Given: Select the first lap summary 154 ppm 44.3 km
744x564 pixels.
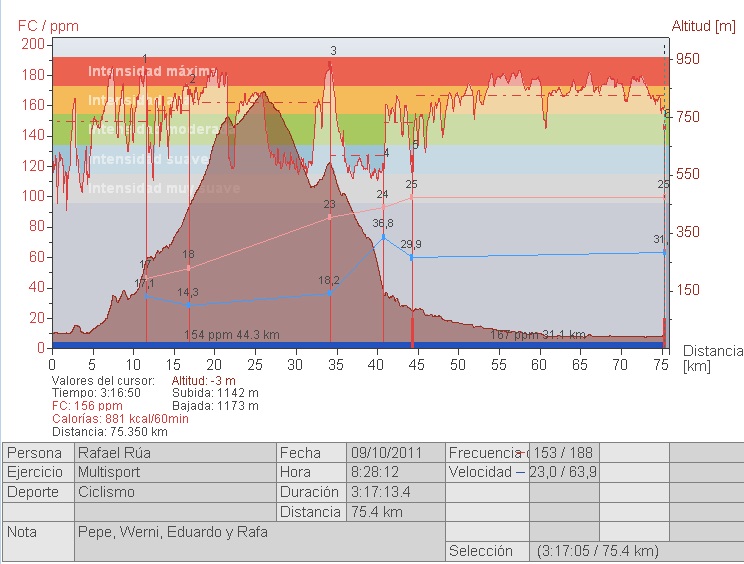Looking at the screenshot, I should [232, 334].
